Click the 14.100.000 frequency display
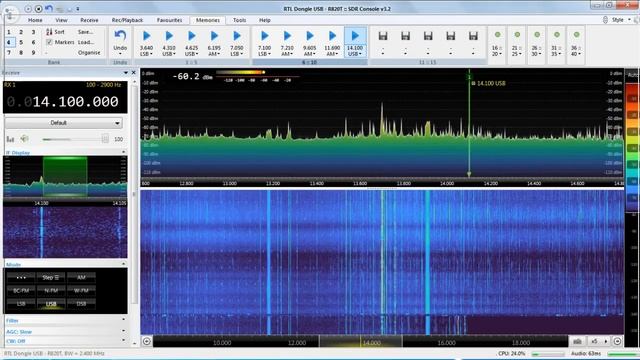 [x=76, y=102]
